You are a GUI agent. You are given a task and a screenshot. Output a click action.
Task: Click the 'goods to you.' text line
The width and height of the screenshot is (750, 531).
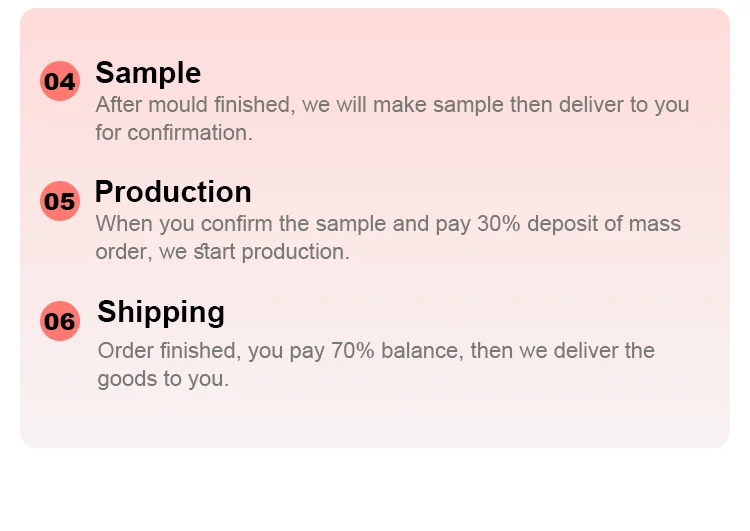click(x=163, y=379)
